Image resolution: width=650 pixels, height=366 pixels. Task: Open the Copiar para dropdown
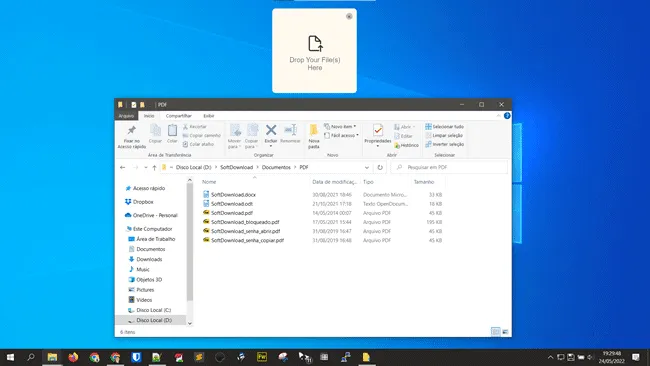coord(251,143)
